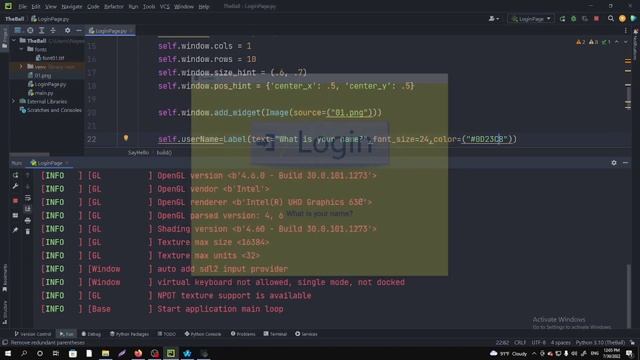Toggle Scroll to End in Run console
Image resolution: width=640 pixels, height=360 pixels.
tap(28, 209)
